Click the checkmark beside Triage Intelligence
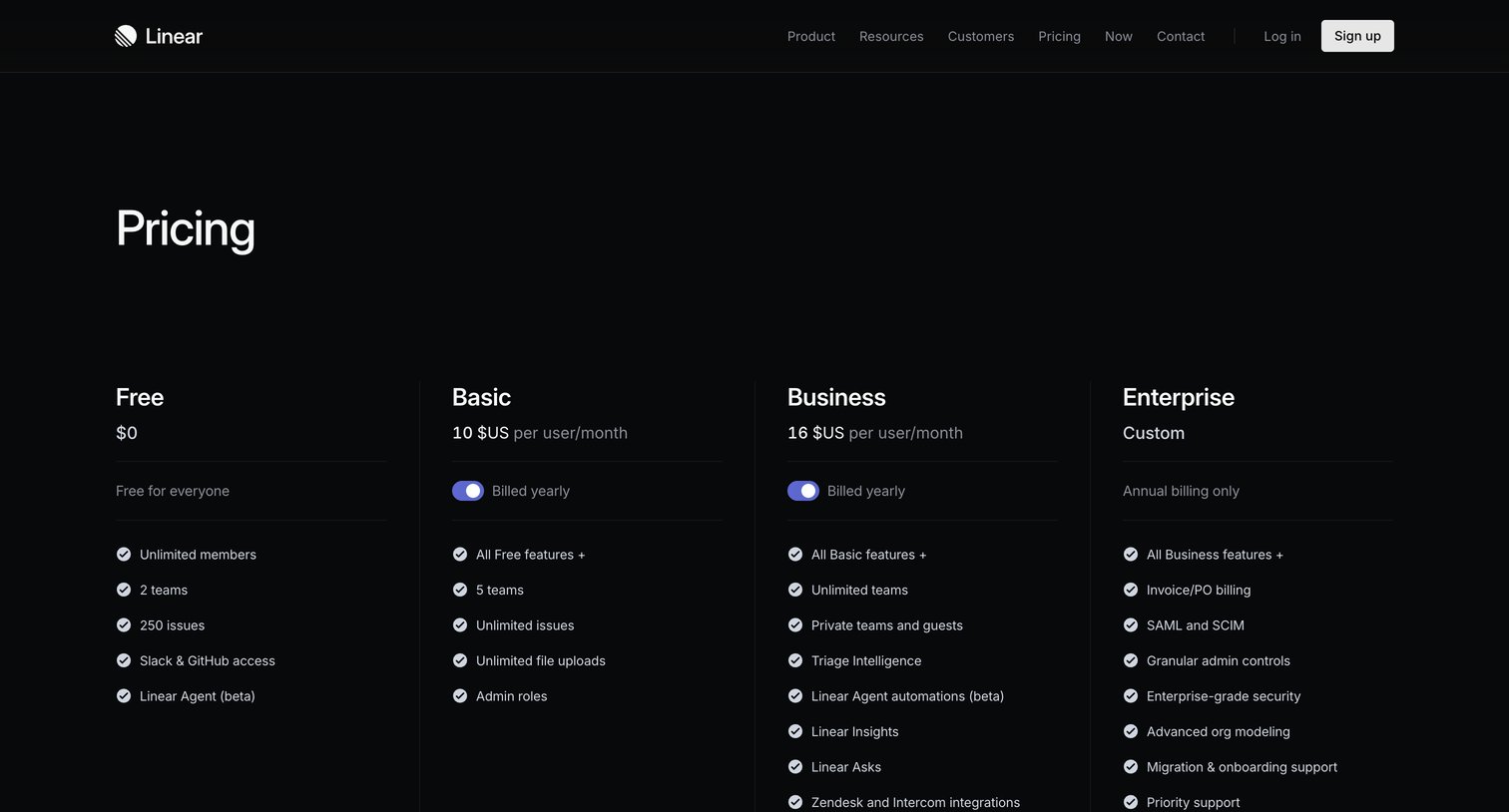Image resolution: width=1509 pixels, height=812 pixels. (795, 660)
